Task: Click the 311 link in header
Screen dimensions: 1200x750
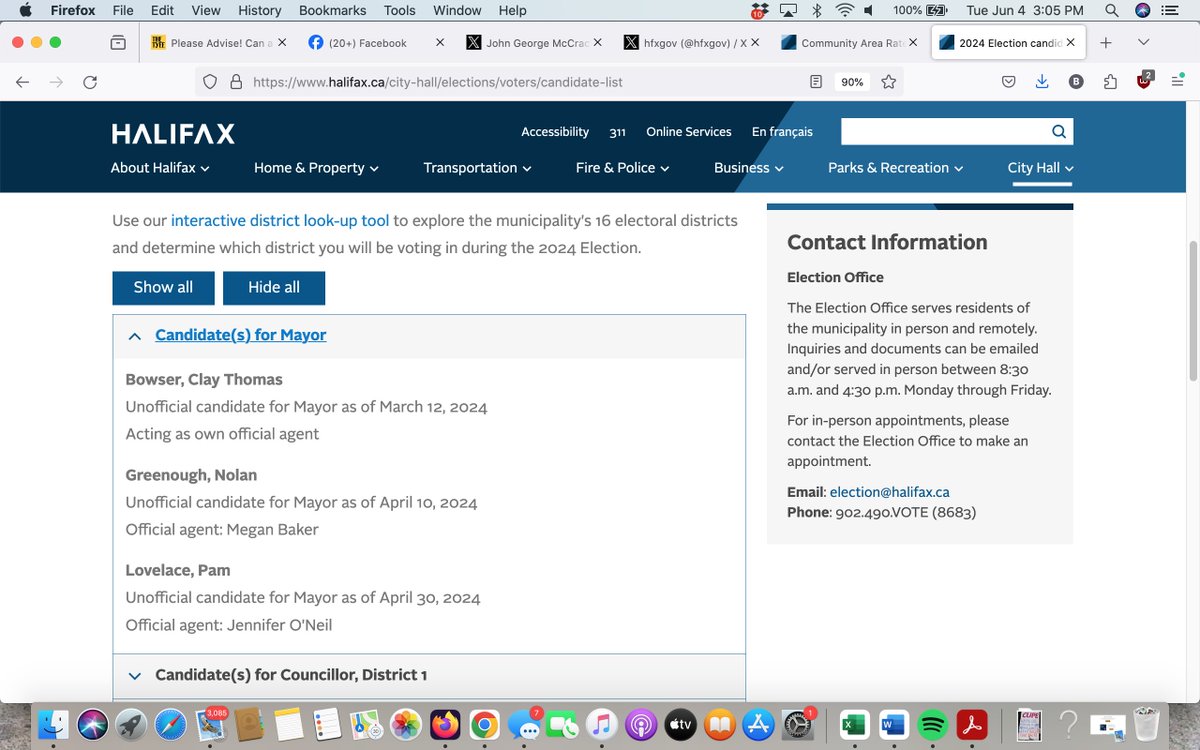Action: (618, 132)
